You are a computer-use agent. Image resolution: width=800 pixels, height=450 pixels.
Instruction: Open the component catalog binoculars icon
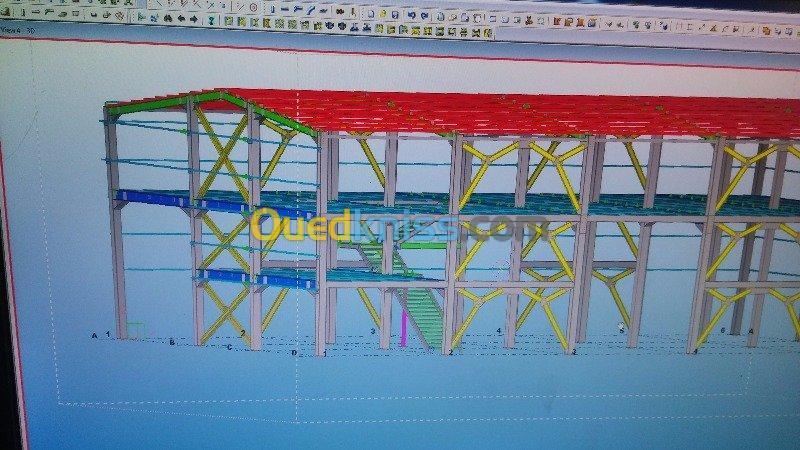click(x=167, y=18)
